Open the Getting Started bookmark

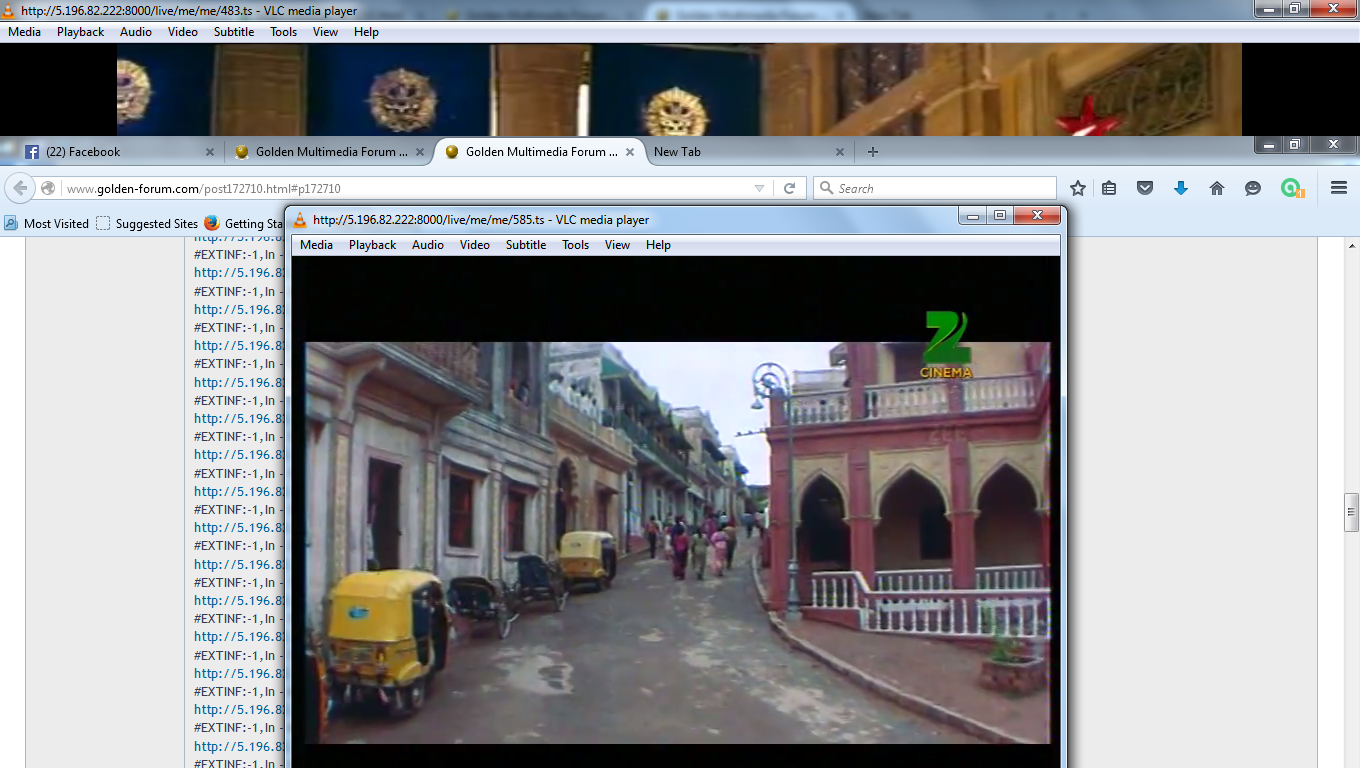pos(245,223)
